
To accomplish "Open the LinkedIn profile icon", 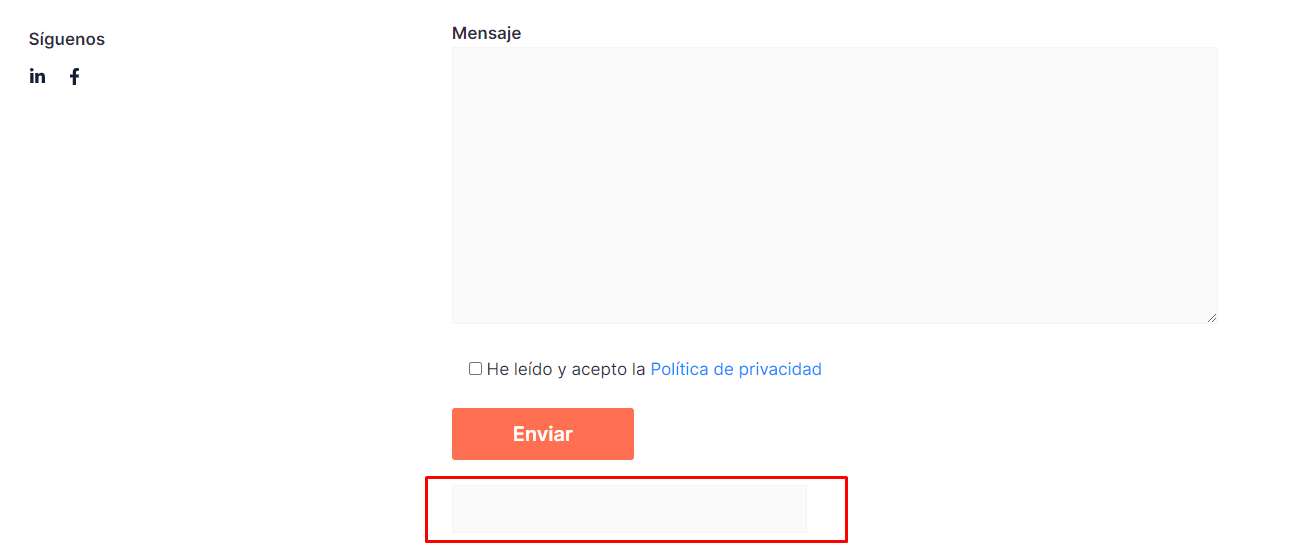I will point(37,76).
